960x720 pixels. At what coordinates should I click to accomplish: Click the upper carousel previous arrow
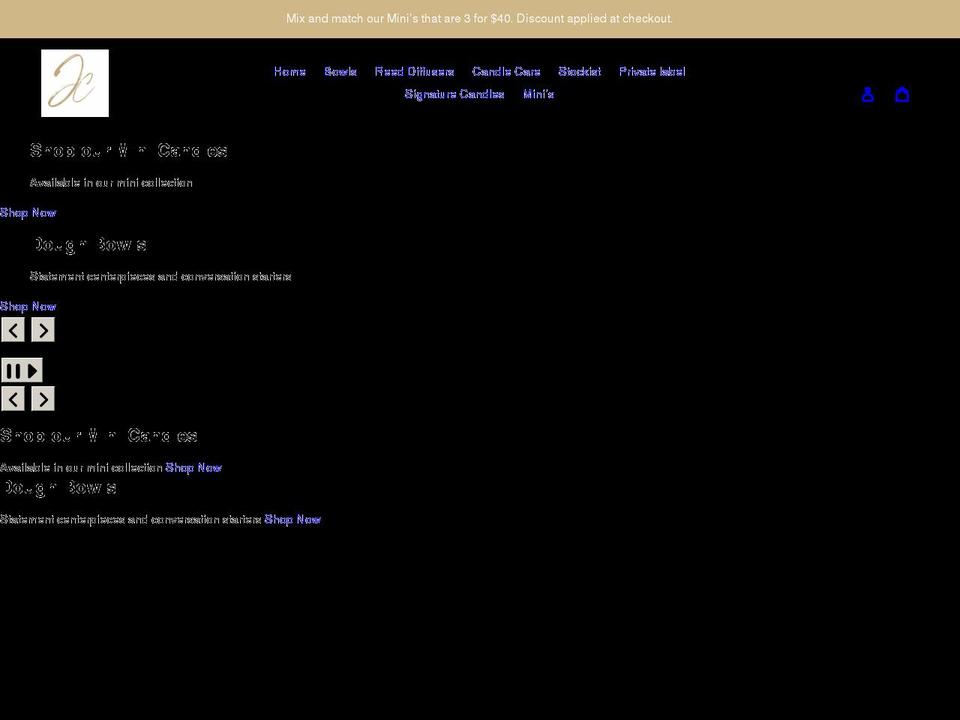[x=12, y=328]
